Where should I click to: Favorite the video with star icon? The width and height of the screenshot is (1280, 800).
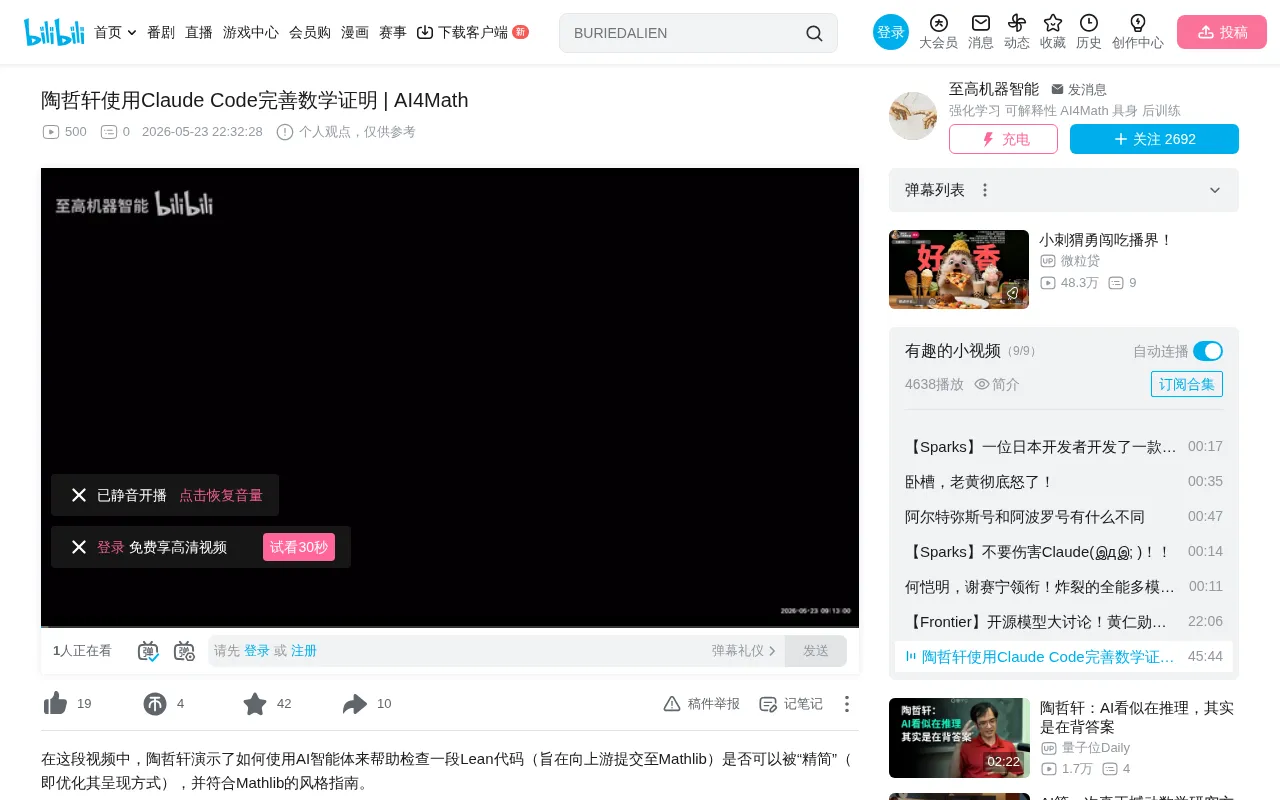click(255, 704)
